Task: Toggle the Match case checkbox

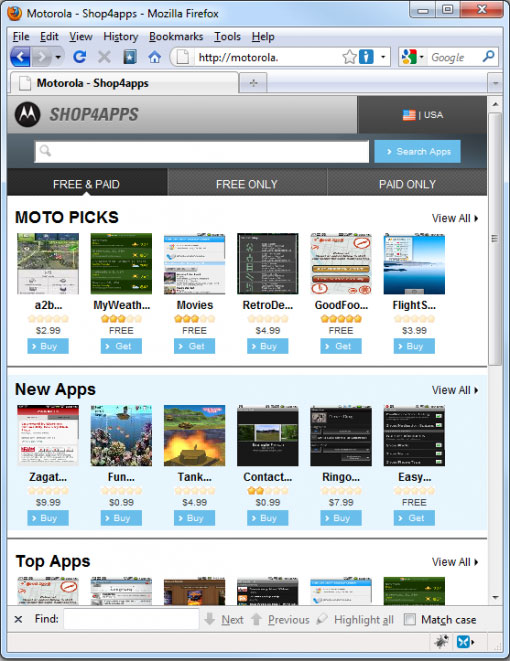Action: pos(409,619)
